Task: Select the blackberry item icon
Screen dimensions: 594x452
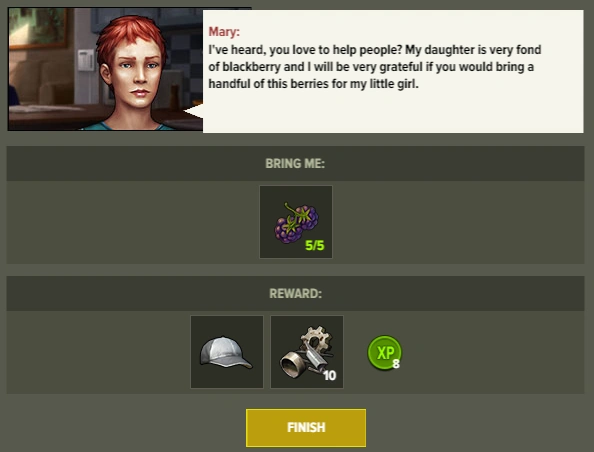Action: (296, 222)
